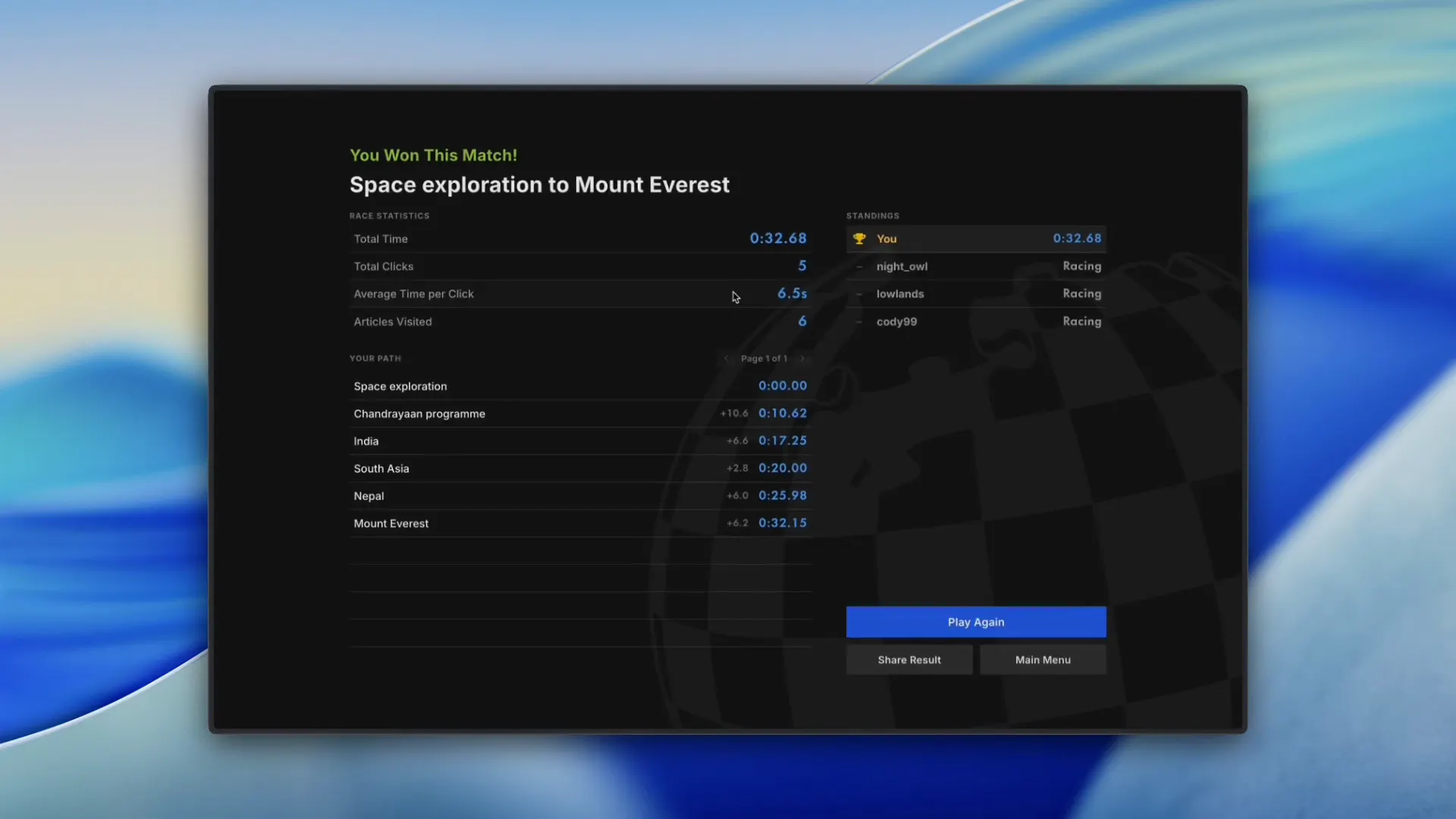Return to the Main Menu

click(x=1043, y=660)
